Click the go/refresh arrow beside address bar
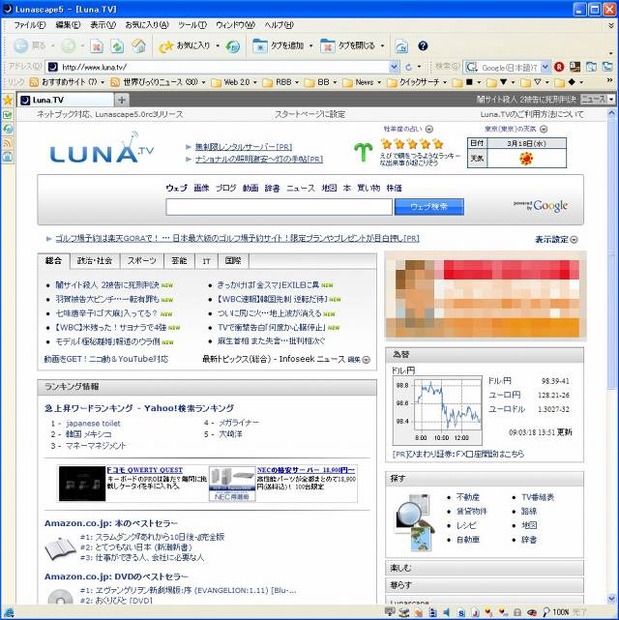 [x=409, y=67]
